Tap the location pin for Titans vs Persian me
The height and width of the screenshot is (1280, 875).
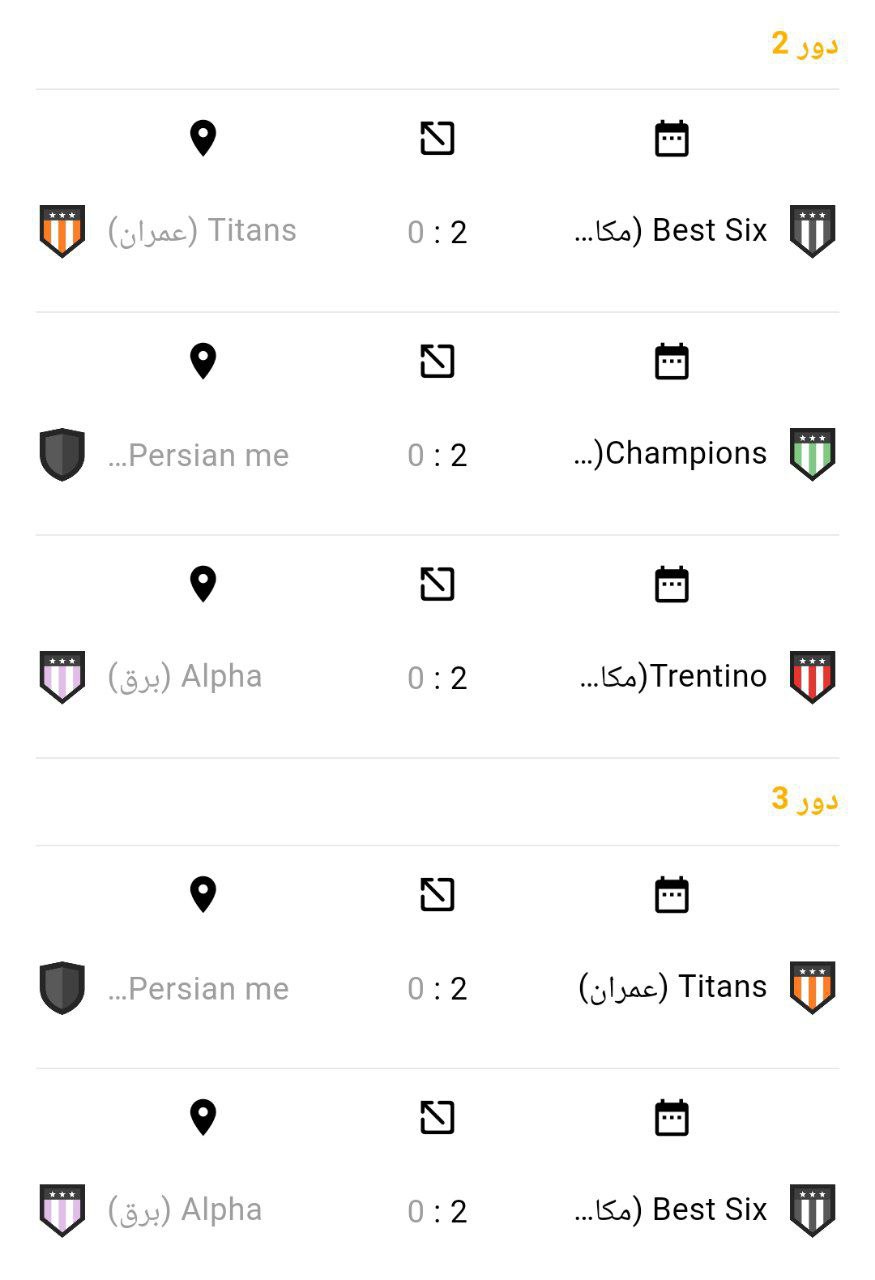[203, 894]
